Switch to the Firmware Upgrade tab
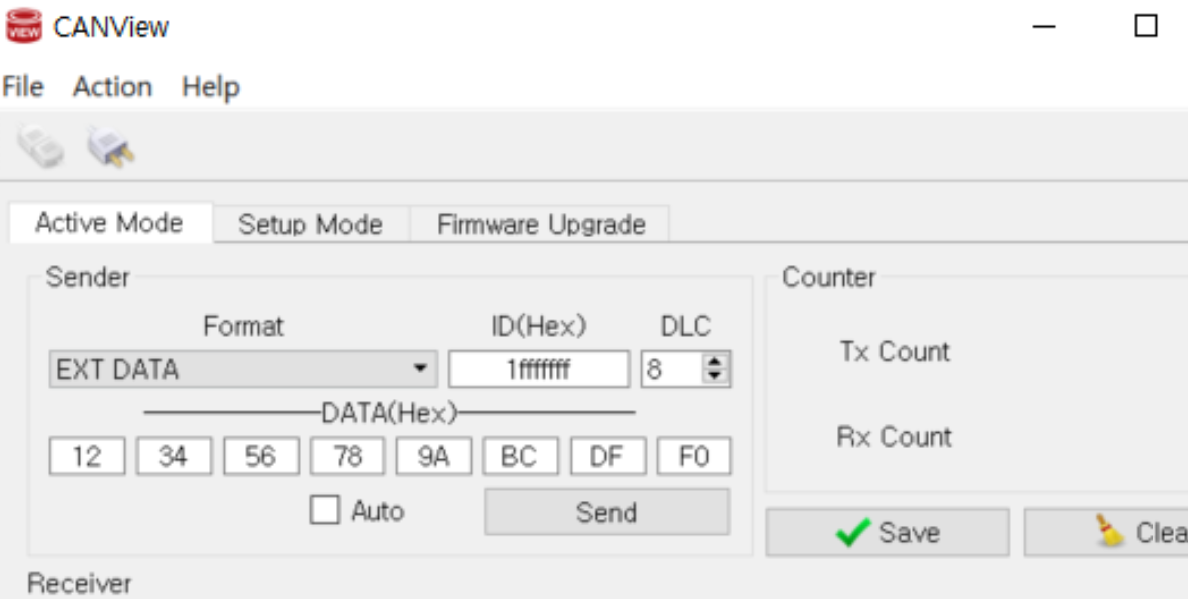Screen dimensions: 1188x599 click(541, 224)
